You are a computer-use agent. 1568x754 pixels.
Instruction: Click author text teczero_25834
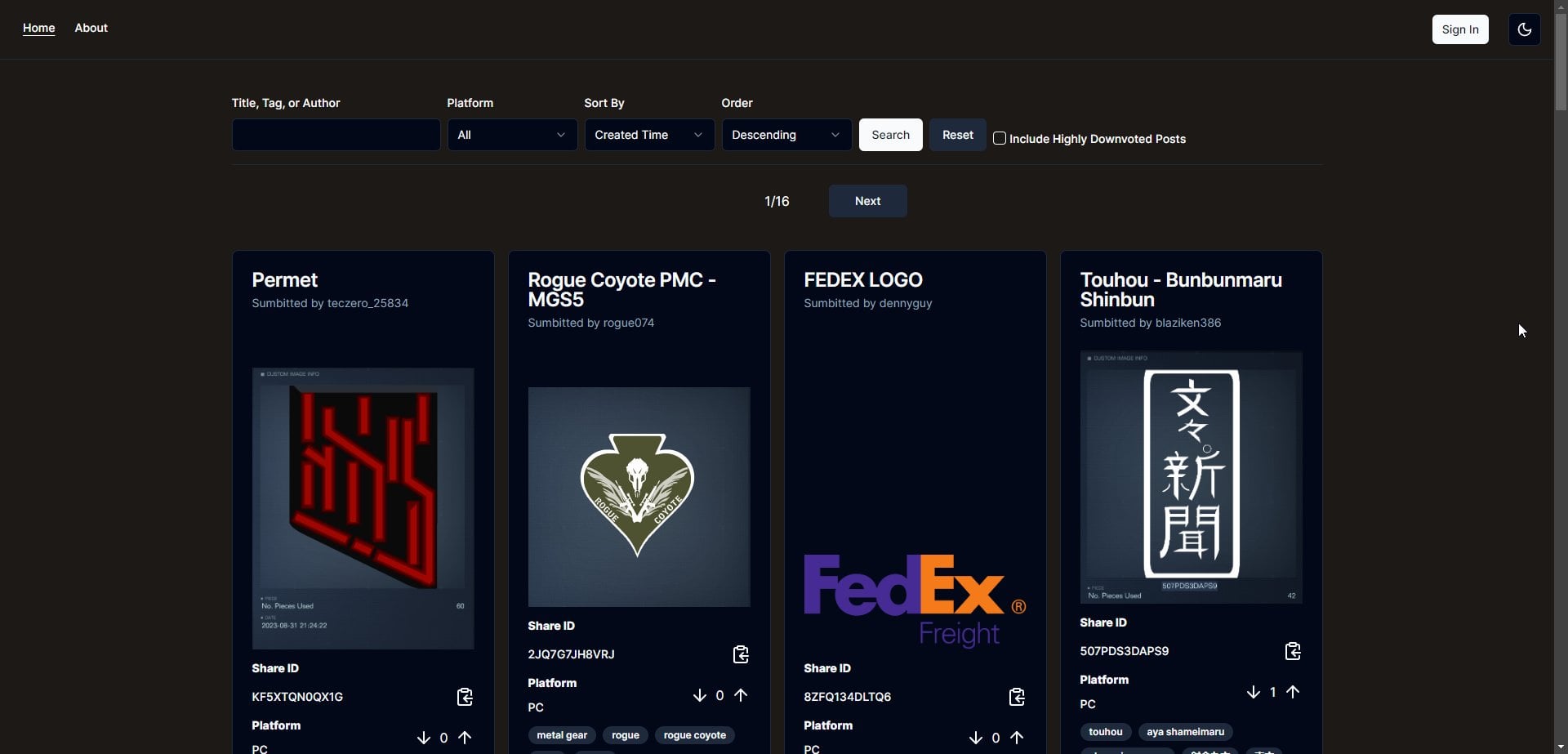tap(367, 303)
